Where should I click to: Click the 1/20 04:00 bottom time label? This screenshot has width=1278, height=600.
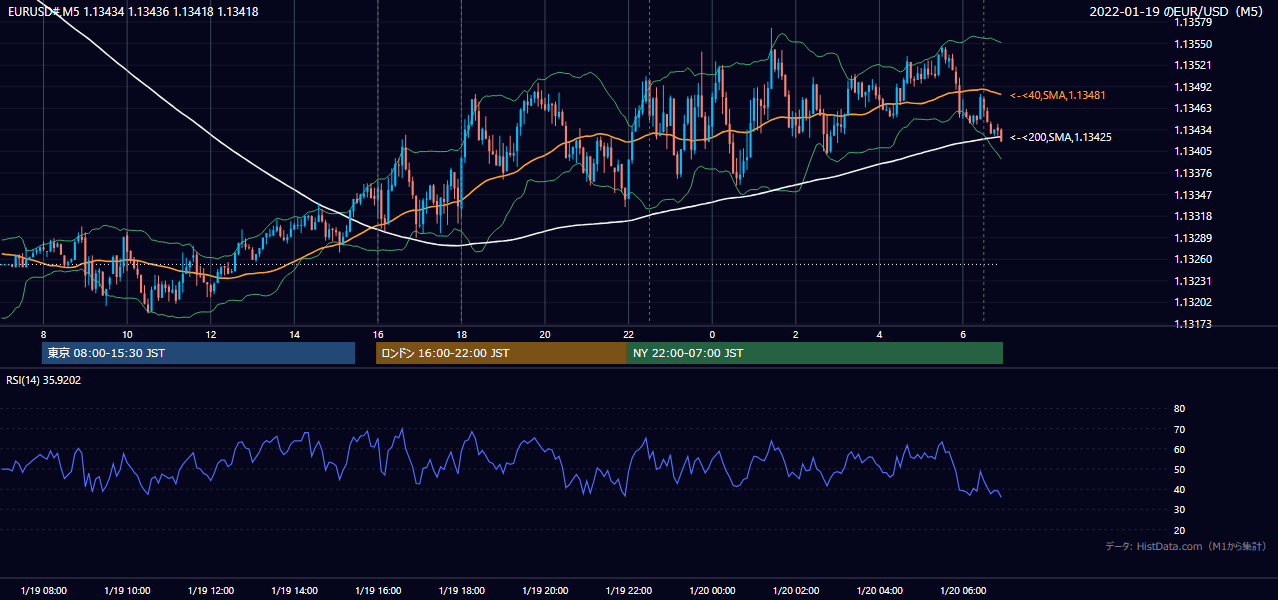pos(879,591)
